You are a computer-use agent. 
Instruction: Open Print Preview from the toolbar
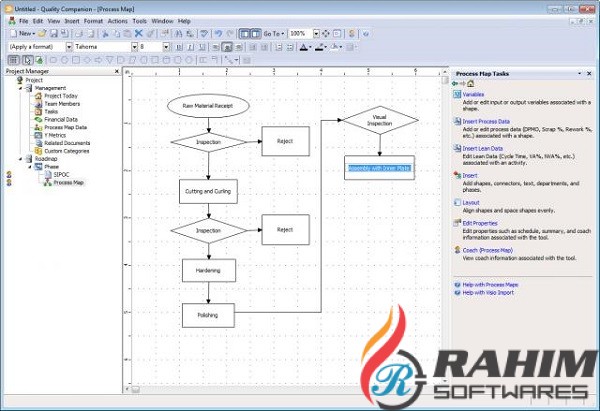(x=90, y=34)
